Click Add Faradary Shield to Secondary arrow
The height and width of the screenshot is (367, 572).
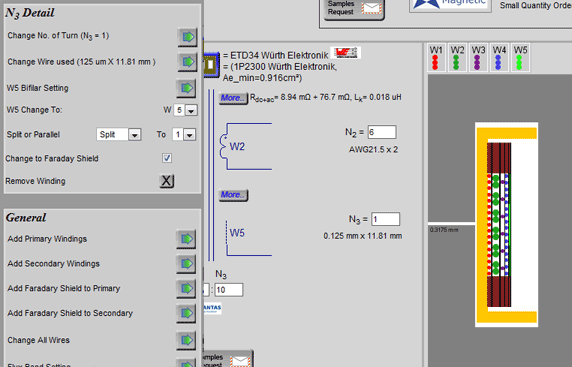pos(186,313)
